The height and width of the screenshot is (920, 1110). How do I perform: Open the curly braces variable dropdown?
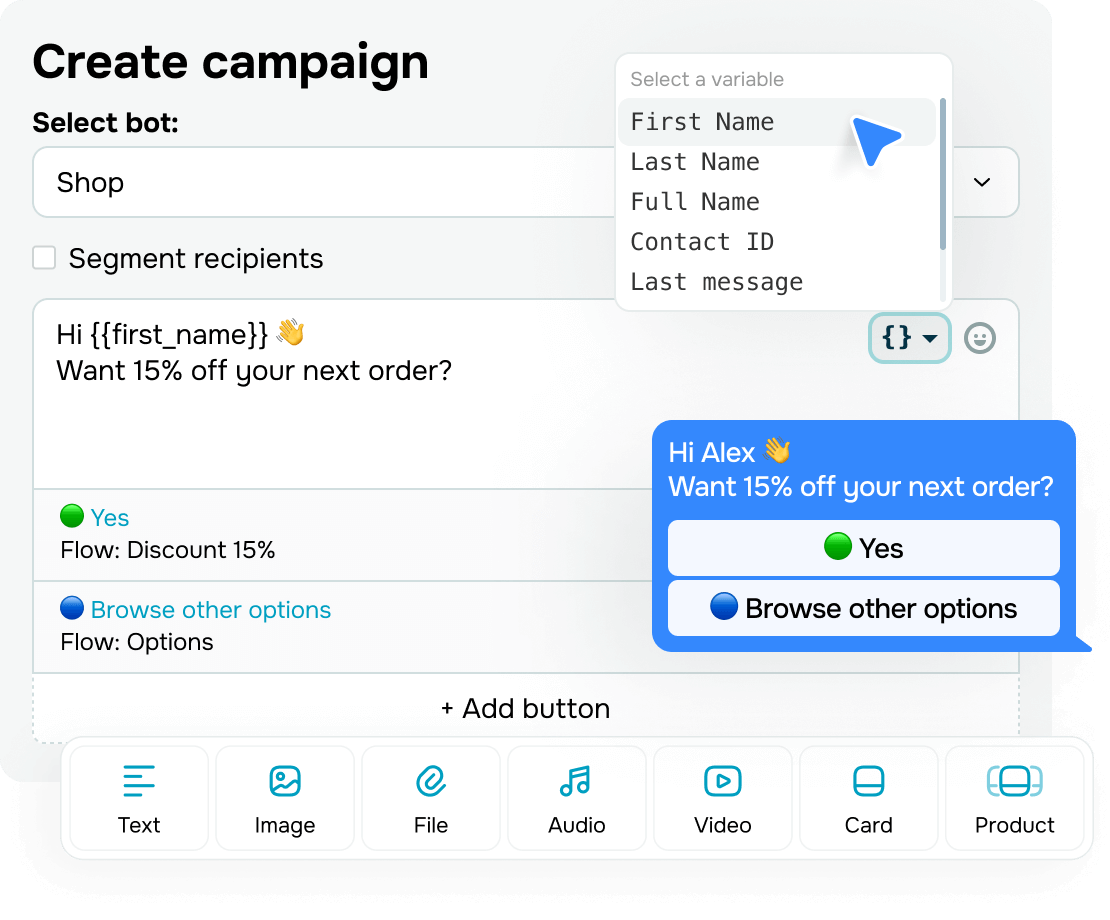(x=909, y=338)
